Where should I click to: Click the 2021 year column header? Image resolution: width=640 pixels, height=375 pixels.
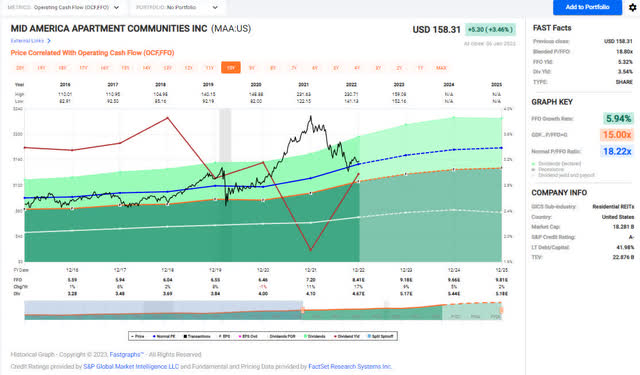coord(304,85)
